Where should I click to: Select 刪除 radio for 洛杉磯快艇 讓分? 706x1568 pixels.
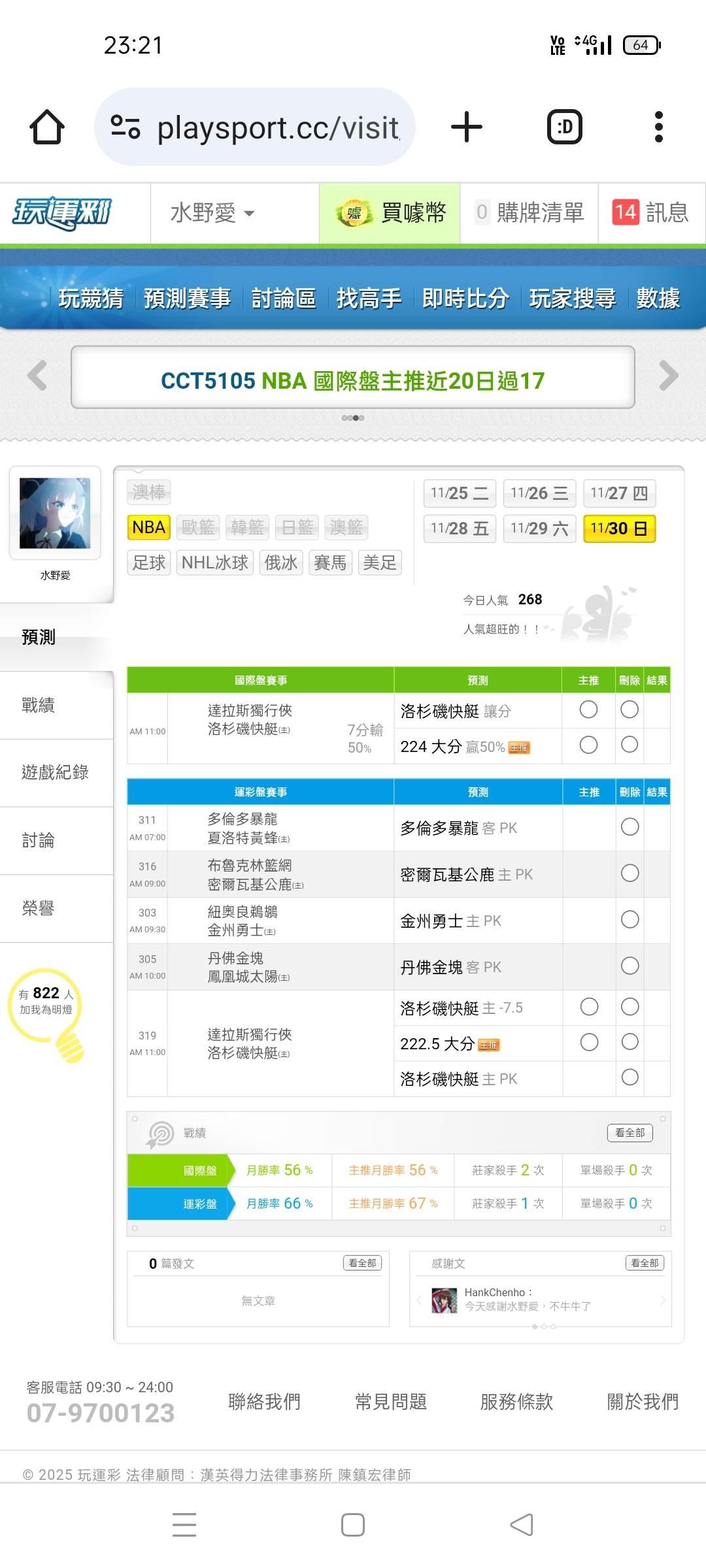pos(630,710)
